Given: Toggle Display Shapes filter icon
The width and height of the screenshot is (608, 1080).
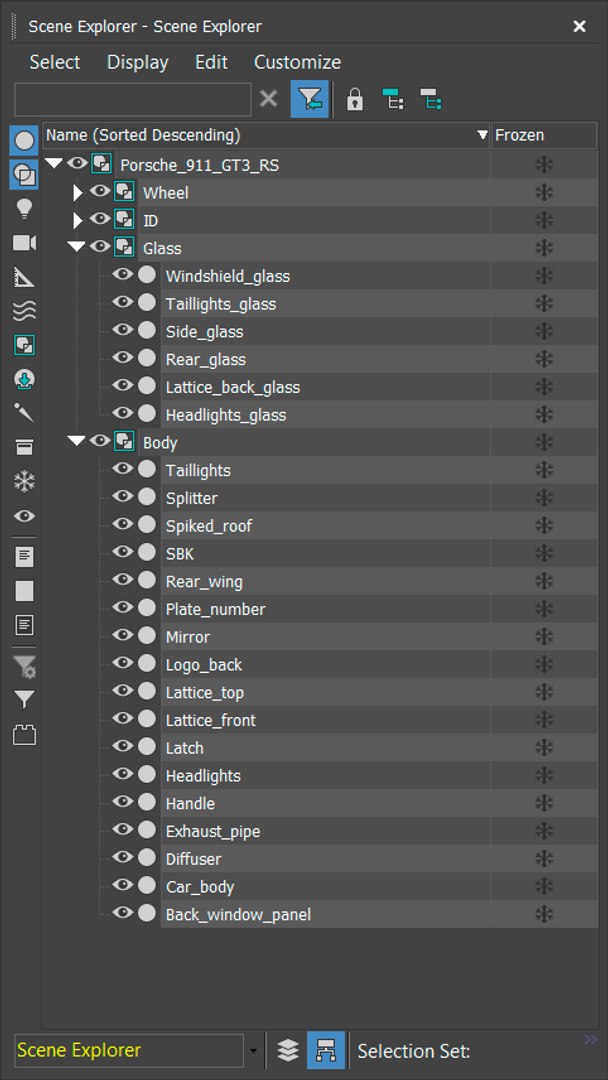Looking at the screenshot, I should coord(25,175).
